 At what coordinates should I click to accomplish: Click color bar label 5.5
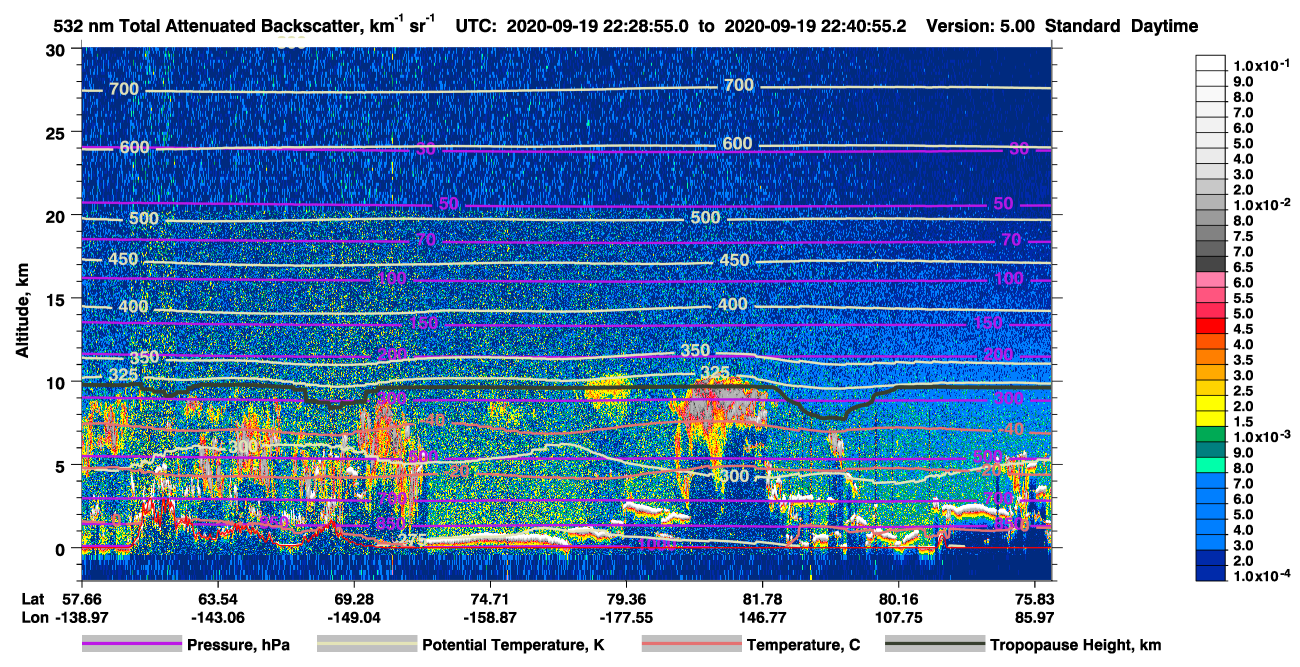[x=1243, y=298]
